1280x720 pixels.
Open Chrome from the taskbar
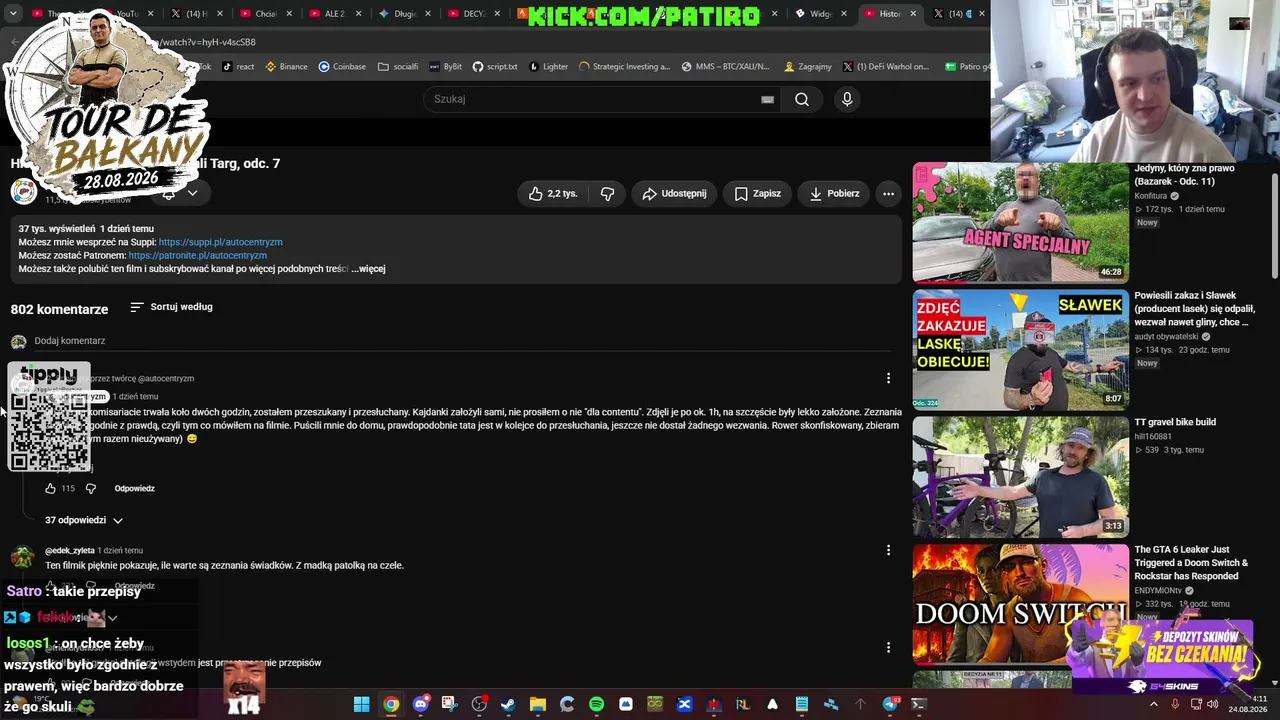(x=391, y=704)
